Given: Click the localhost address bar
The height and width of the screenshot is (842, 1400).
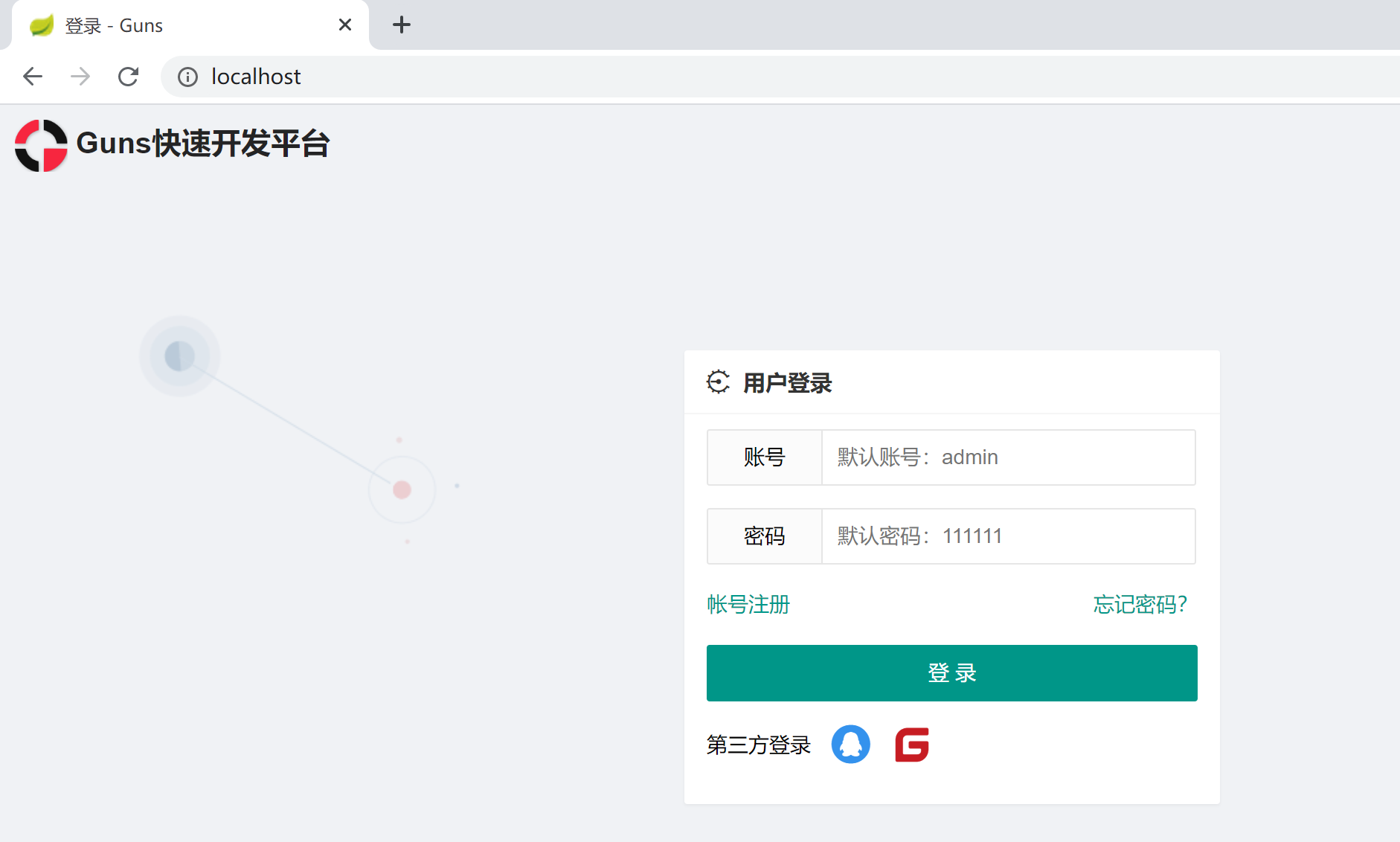Looking at the screenshot, I should [781, 77].
